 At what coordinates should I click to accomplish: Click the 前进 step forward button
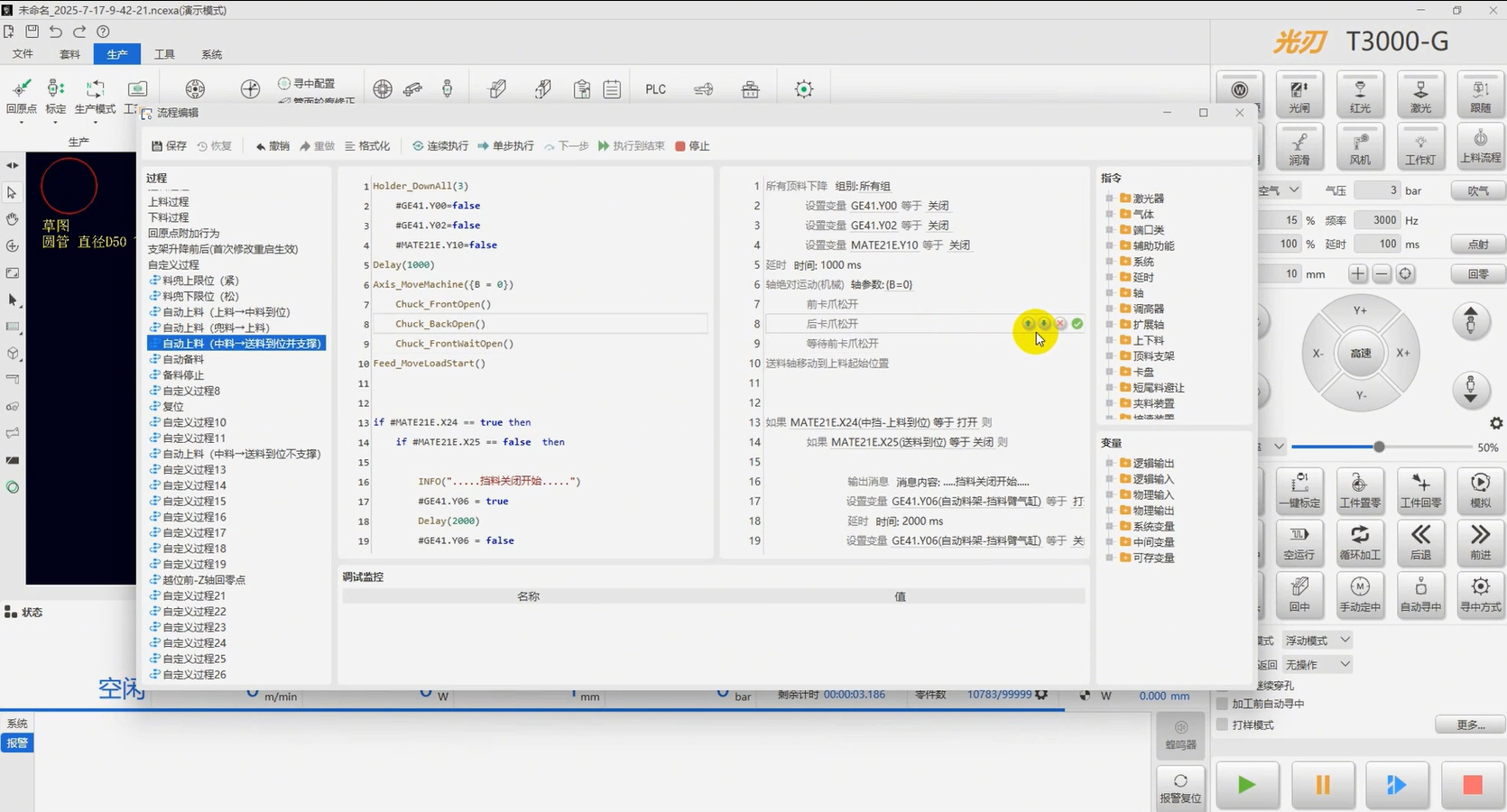[x=1481, y=541]
